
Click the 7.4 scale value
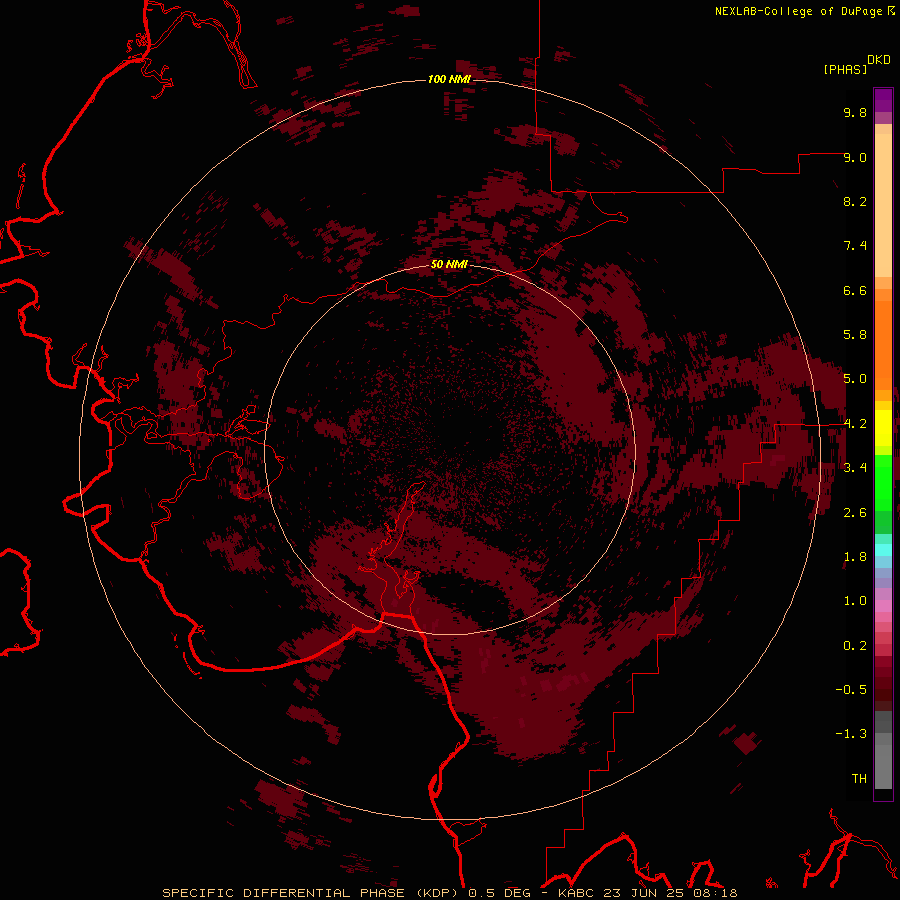coord(855,246)
